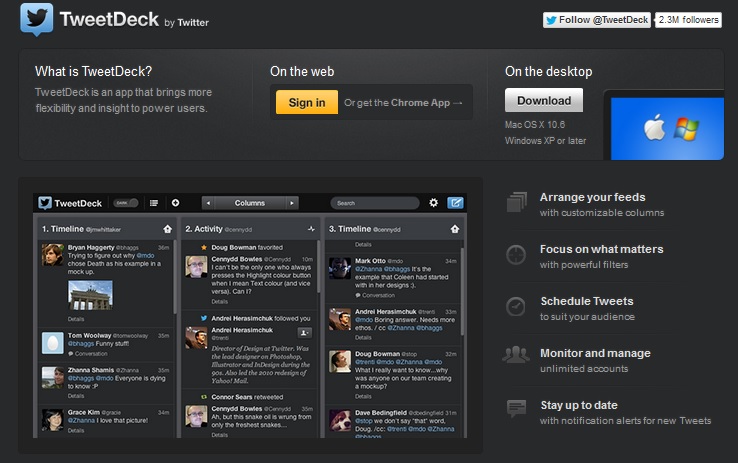This screenshot has width=738, height=463.
Task: Click the Monitor and manage people icon
Action: [516, 354]
